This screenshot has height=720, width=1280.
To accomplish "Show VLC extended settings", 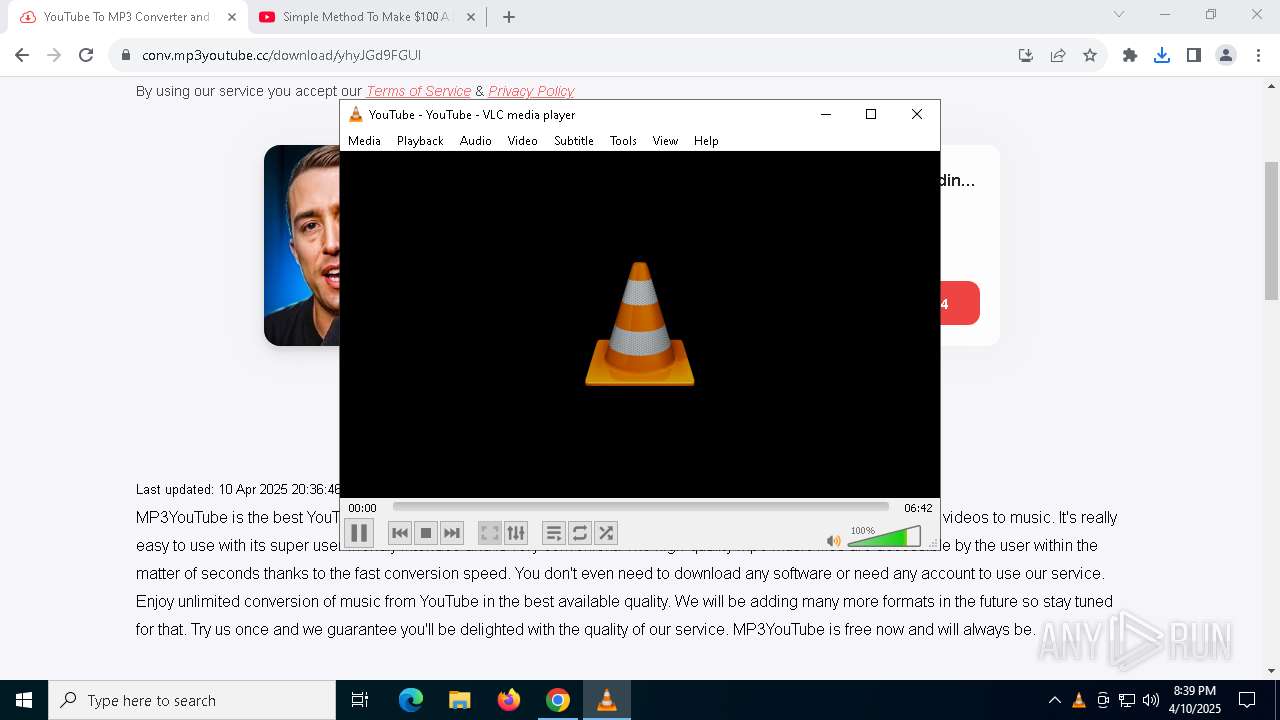I will tap(515, 533).
